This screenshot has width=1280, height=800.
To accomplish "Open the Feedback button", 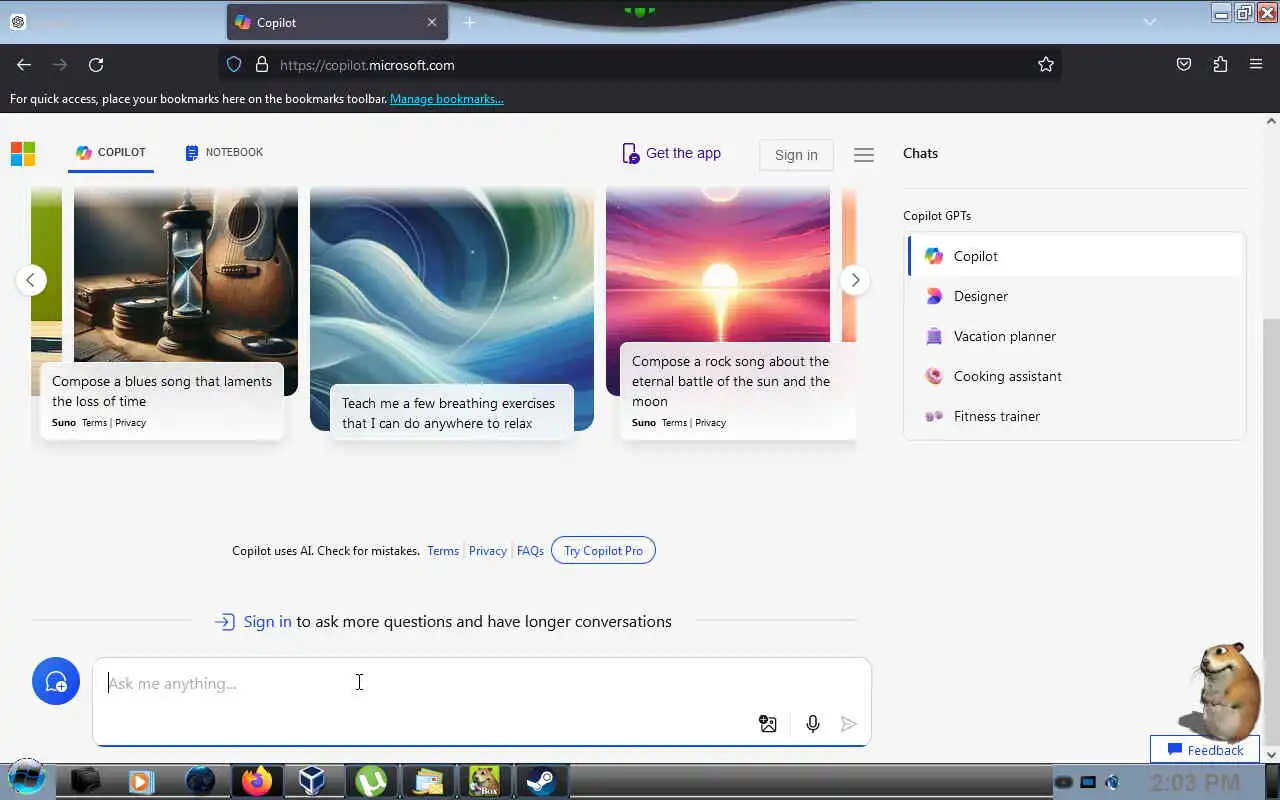I will coord(1205,750).
